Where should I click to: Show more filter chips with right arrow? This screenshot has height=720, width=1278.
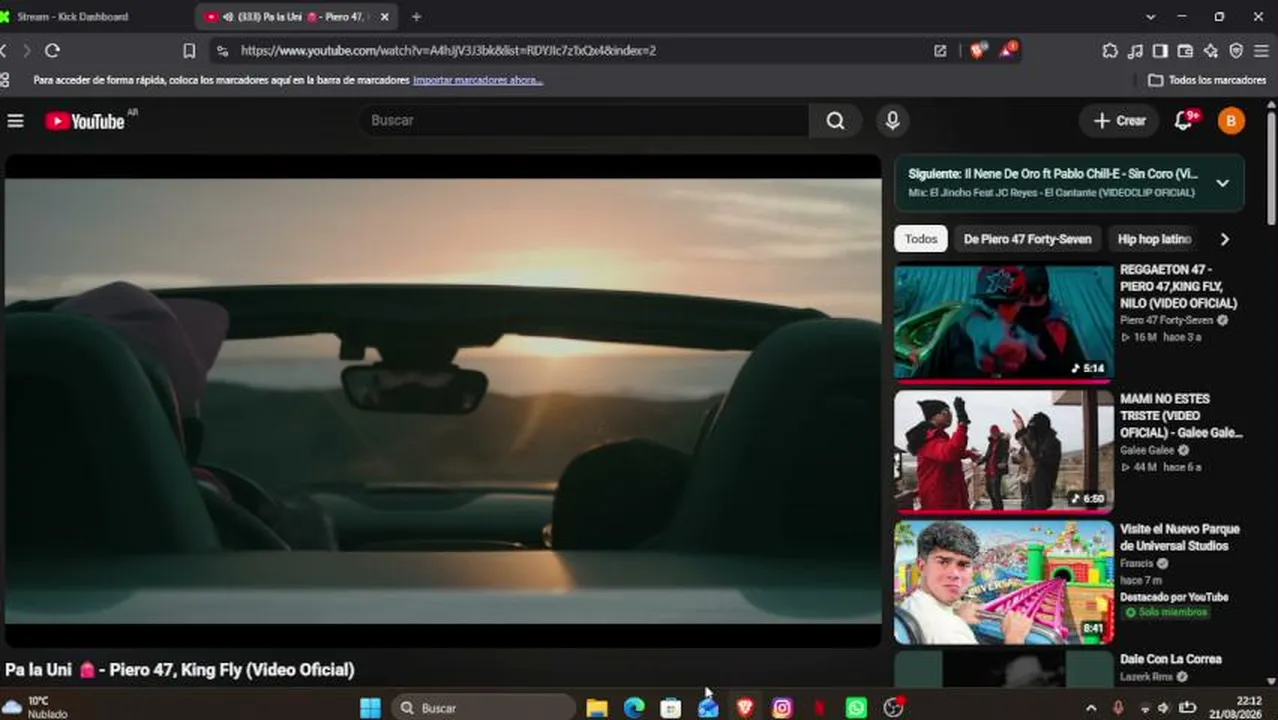[x=1224, y=239]
